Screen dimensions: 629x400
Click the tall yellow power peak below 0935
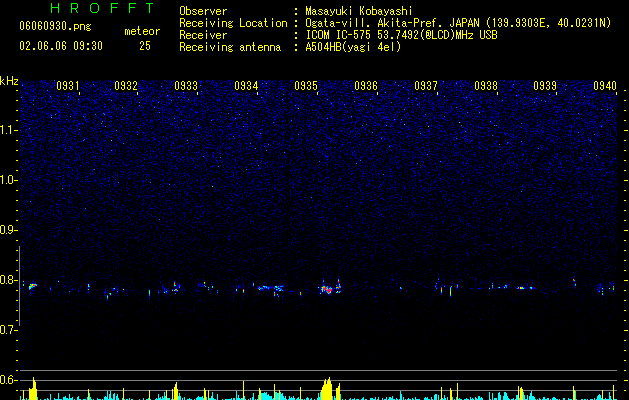327,388
